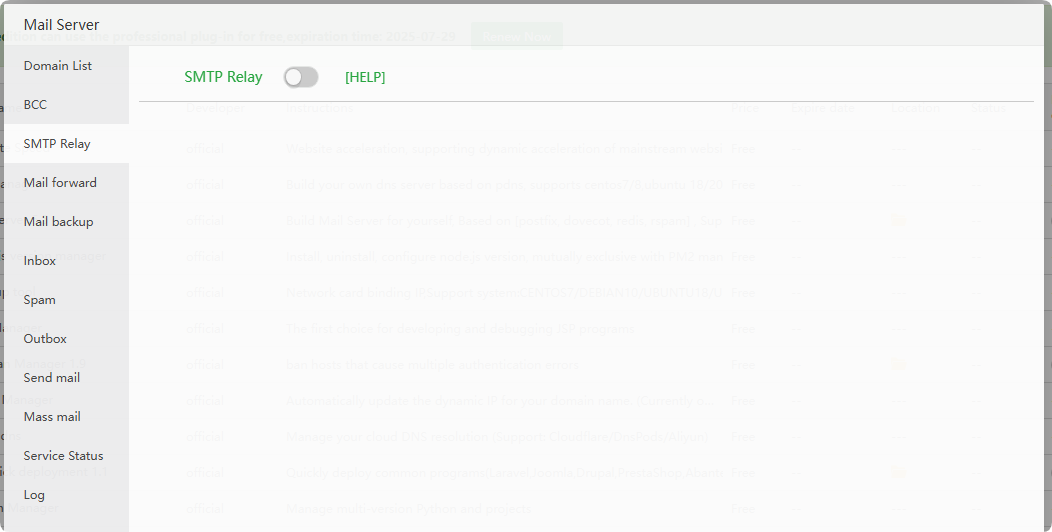This screenshot has height=532, width=1052.
Task: Click the folder icon in Quickly deploy row
Action: [898, 472]
